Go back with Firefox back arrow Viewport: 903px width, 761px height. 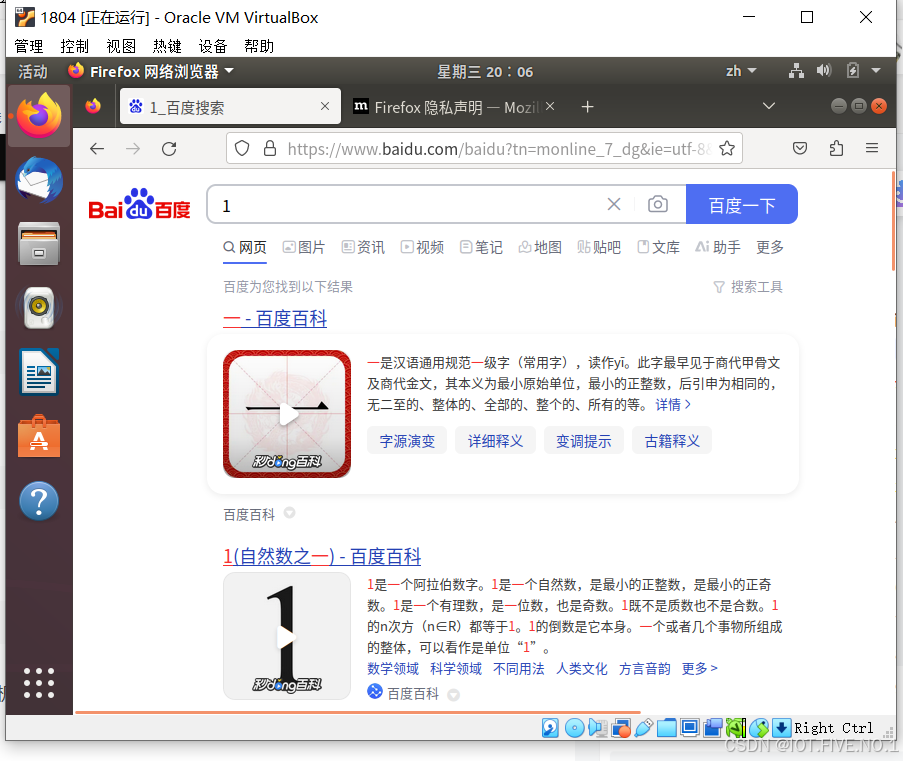[x=97, y=149]
